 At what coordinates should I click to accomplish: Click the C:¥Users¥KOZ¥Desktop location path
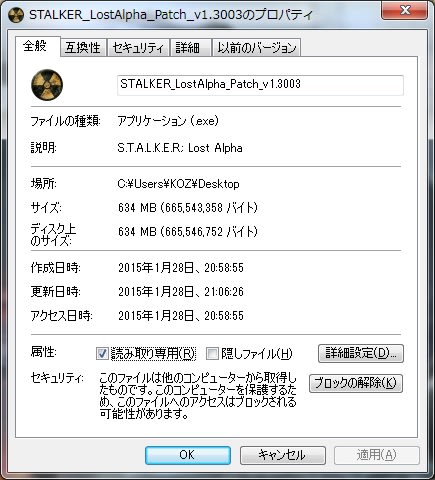coord(178,184)
